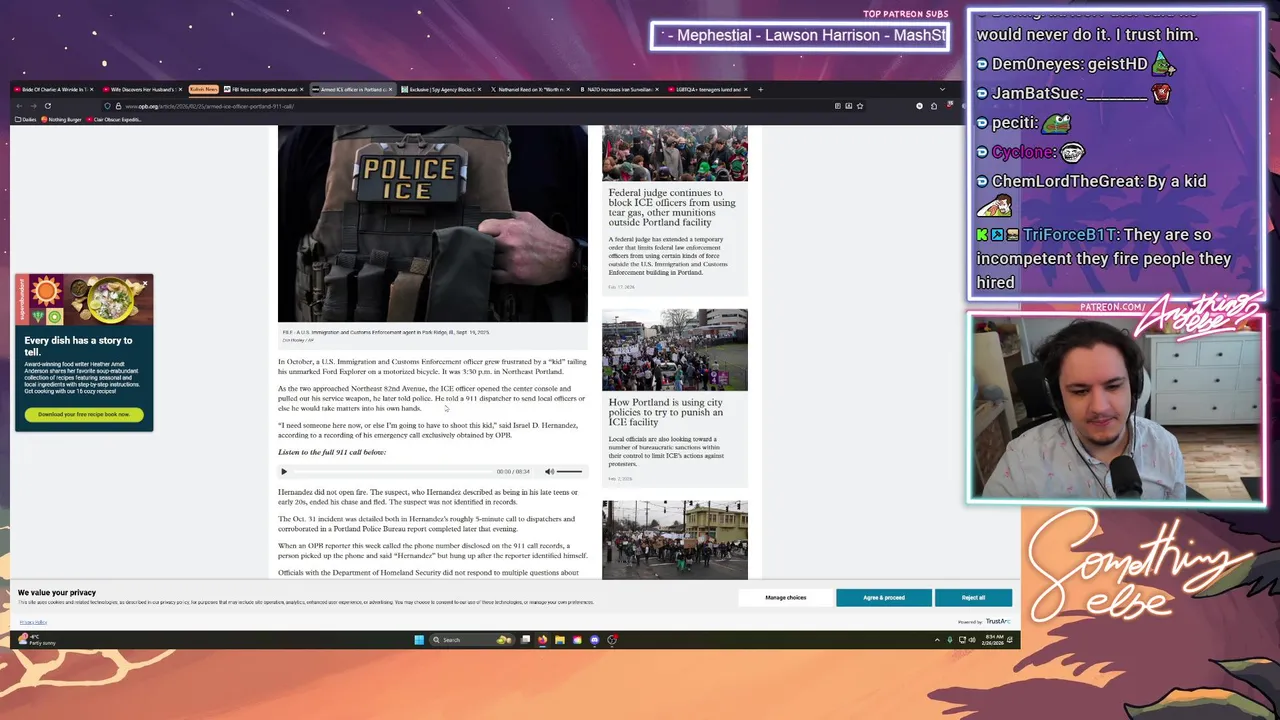The image size is (1280, 720).
Task: Download your free recipe book button
Action: [84, 414]
